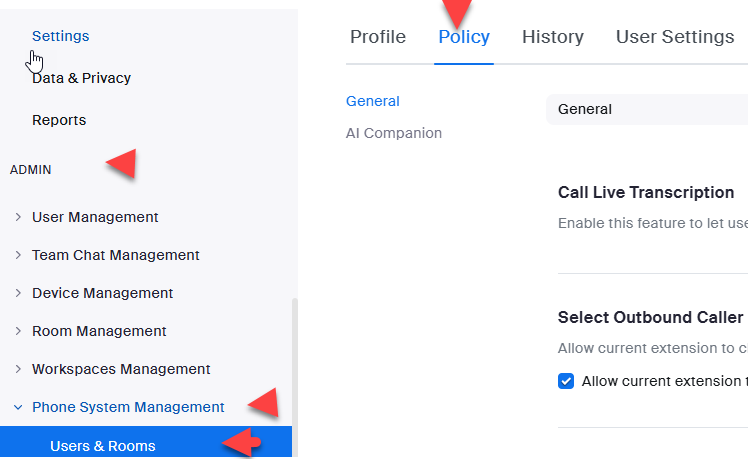This screenshot has width=748, height=459.
Task: Collapse the Phone System Management chevron
Action: [x=18, y=407]
